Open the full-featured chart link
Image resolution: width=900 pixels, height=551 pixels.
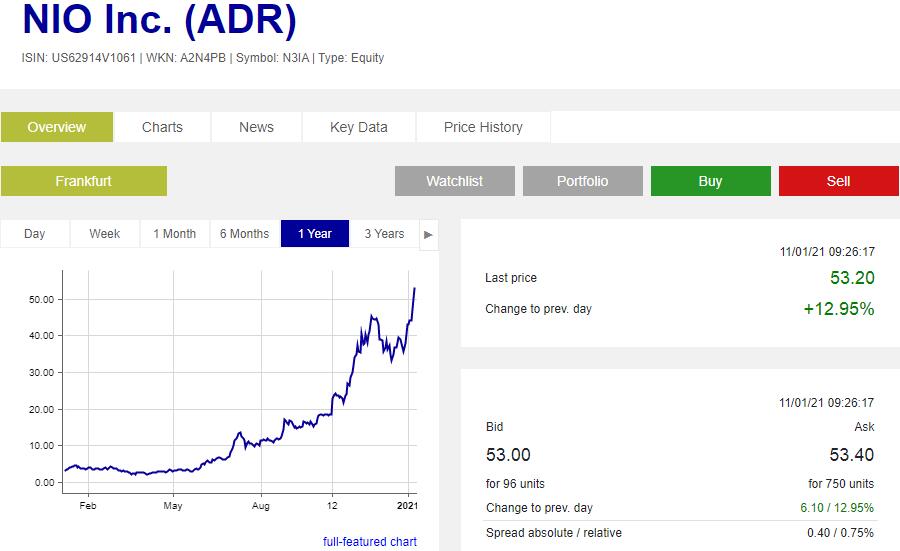coord(369,542)
